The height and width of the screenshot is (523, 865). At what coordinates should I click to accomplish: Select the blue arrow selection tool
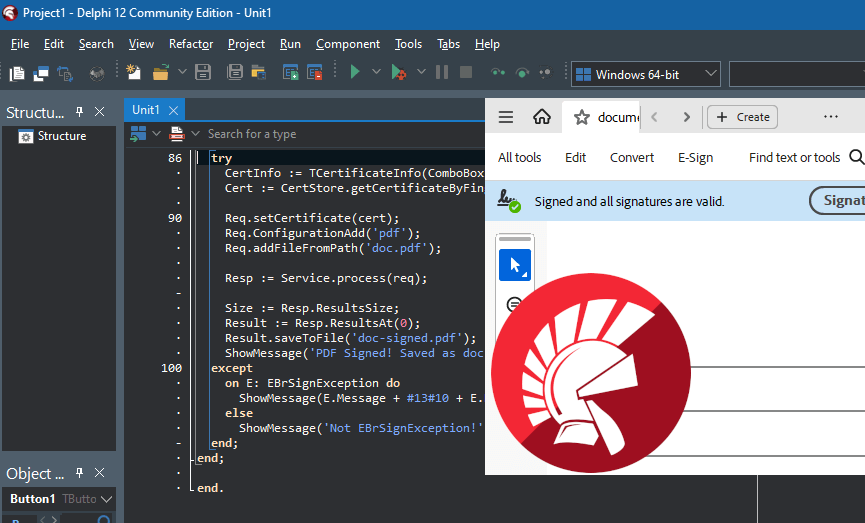click(515, 265)
